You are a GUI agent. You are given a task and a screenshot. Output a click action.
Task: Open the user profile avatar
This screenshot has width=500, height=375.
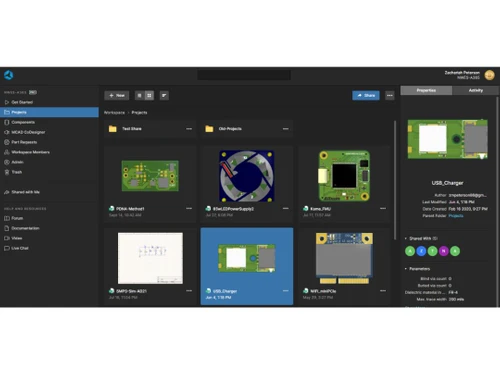[x=489, y=75]
